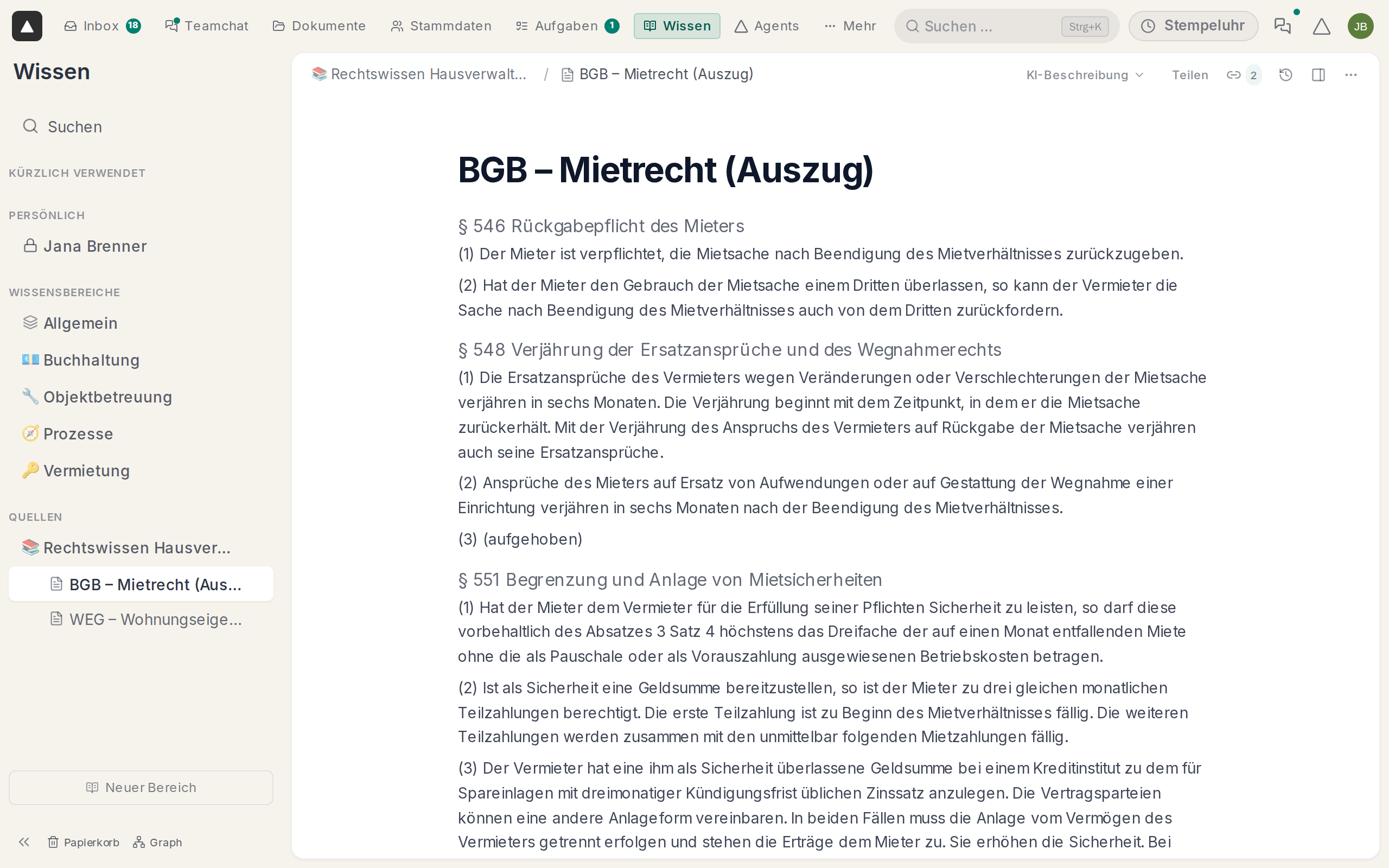
Task: Open the Dokumente section
Action: pyautogui.click(x=319, y=26)
